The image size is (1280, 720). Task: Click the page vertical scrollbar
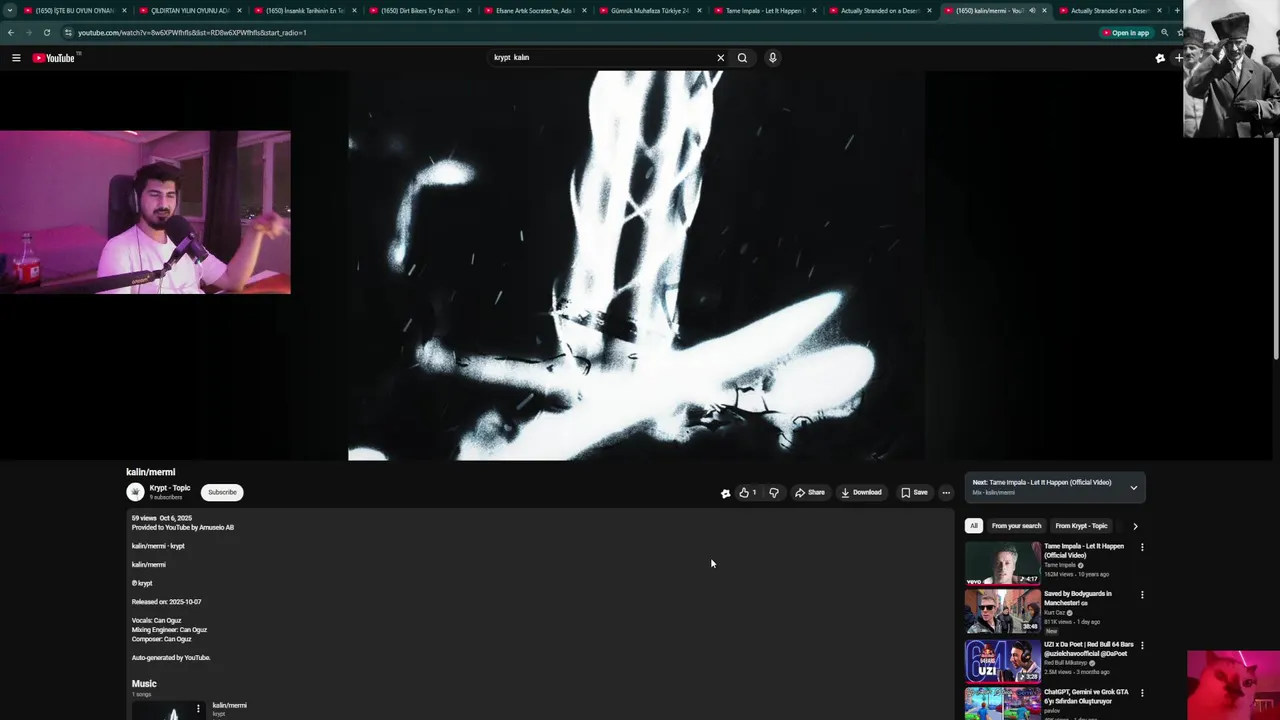click(x=1275, y=248)
